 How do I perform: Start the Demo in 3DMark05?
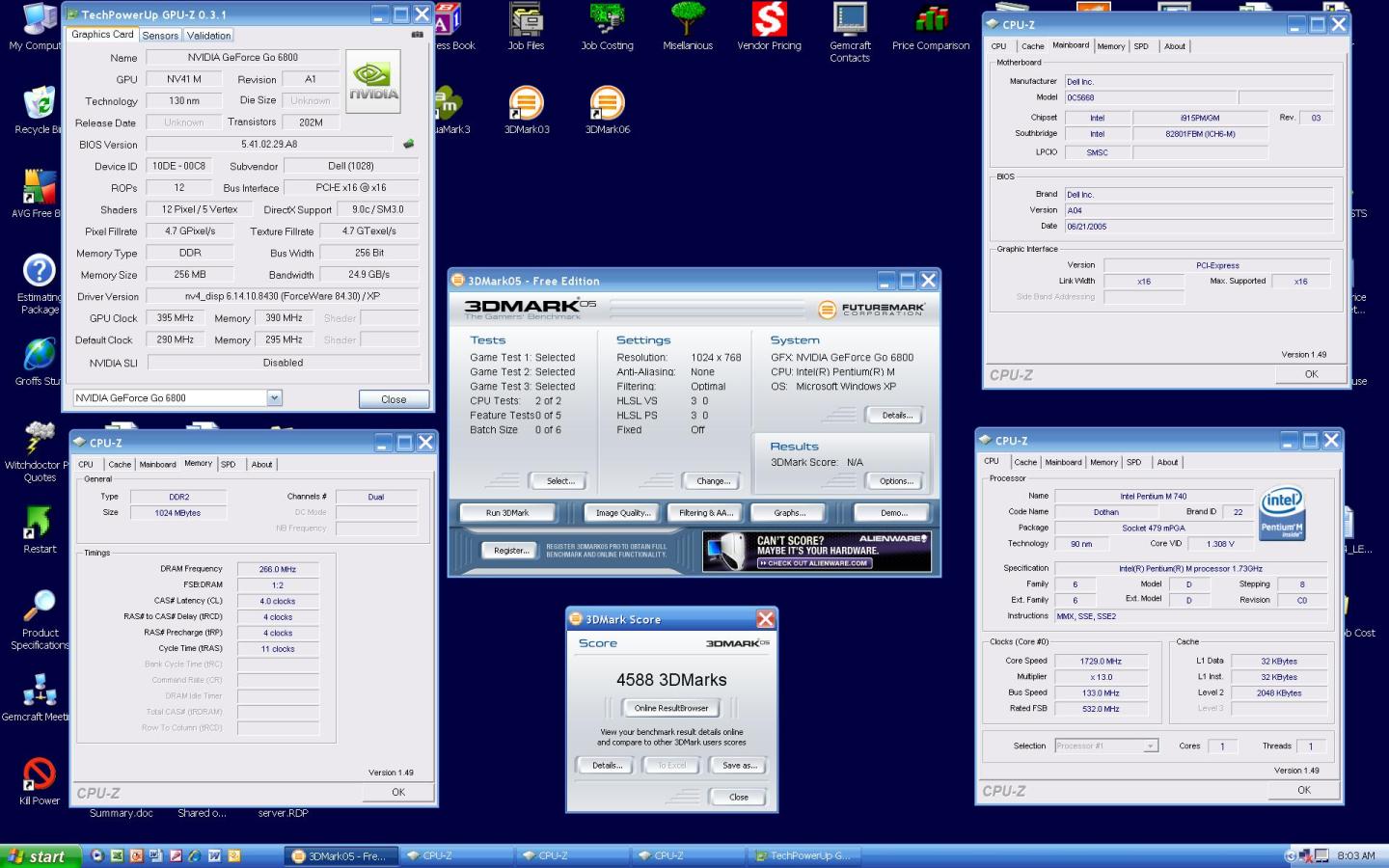click(x=893, y=513)
